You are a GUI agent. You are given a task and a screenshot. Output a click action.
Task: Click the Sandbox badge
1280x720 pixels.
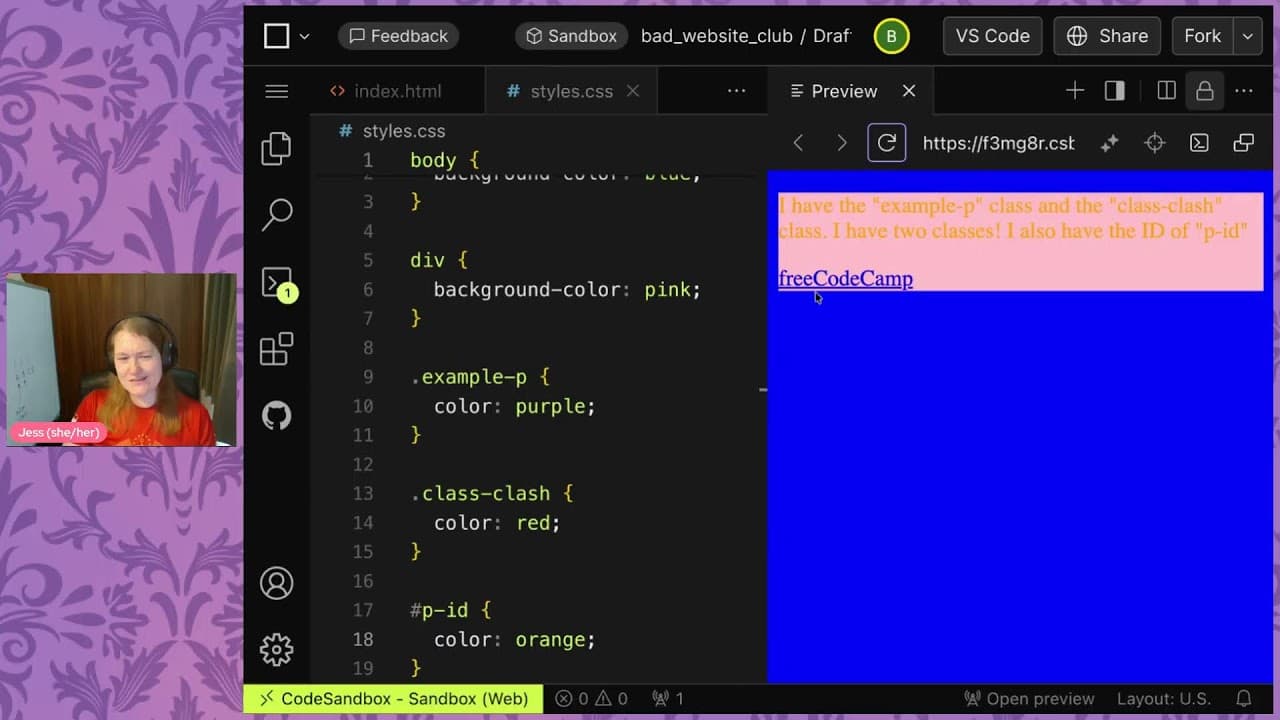(571, 36)
